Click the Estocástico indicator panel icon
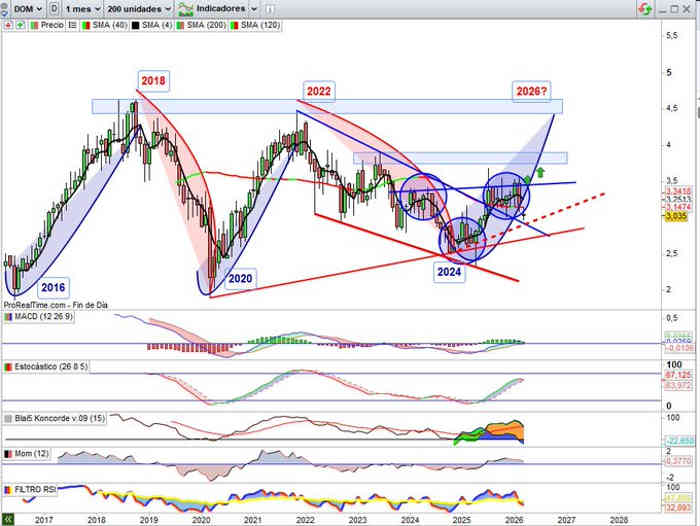The width and height of the screenshot is (700, 526). coord(7,368)
